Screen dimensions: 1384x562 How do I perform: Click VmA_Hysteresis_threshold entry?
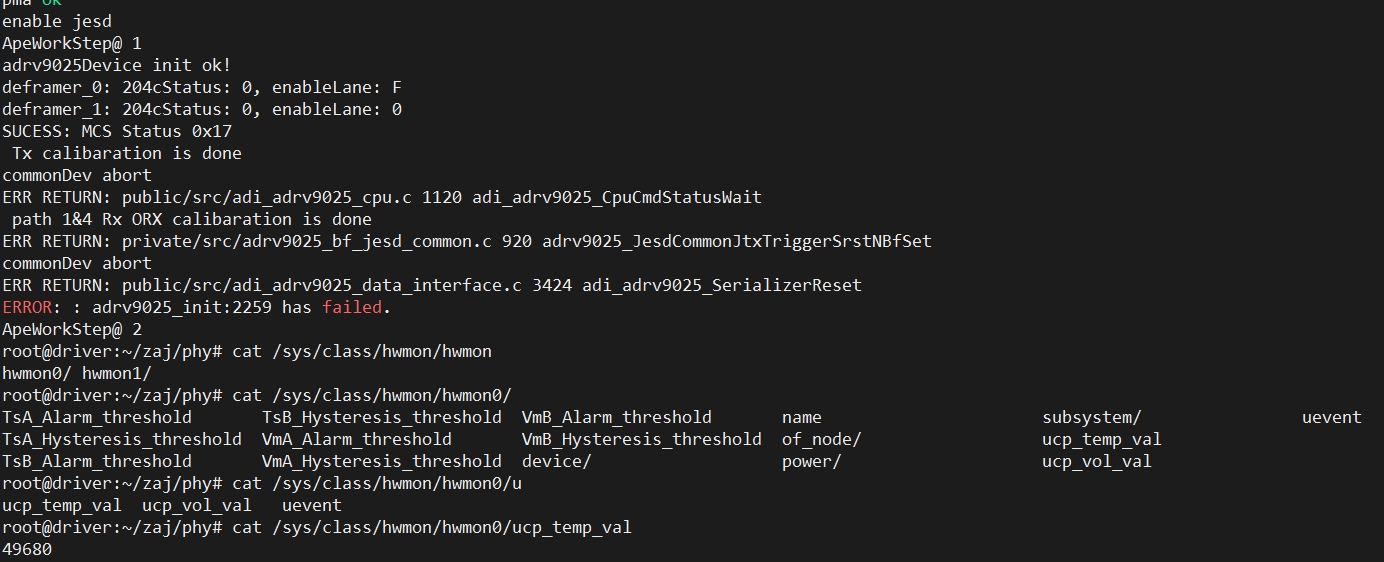(x=382, y=461)
